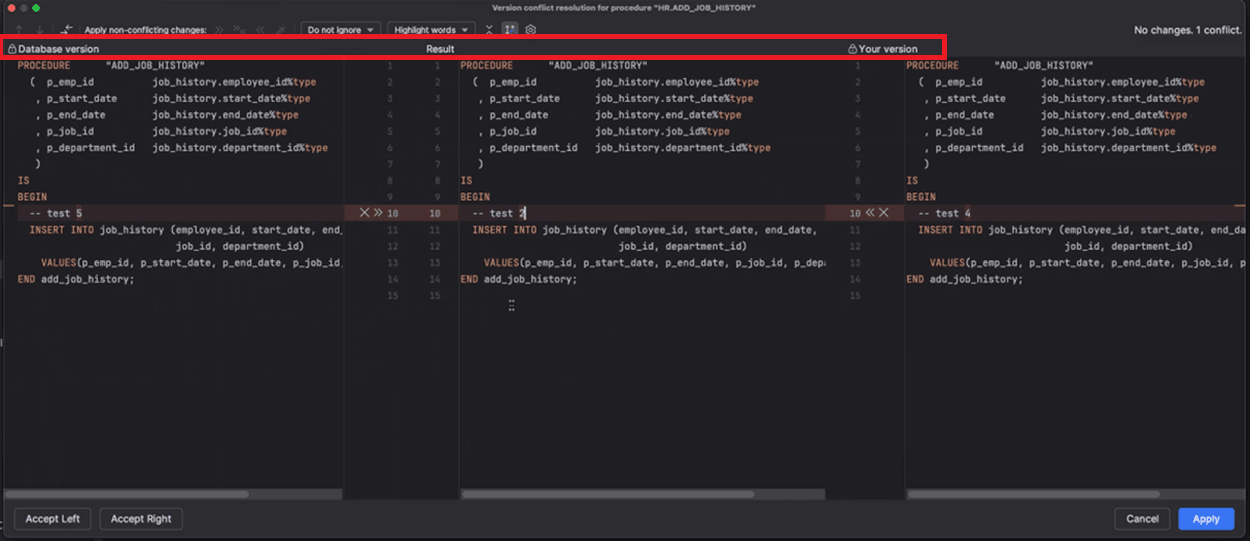
Task: Ignore the right change with X
Action: point(884,213)
